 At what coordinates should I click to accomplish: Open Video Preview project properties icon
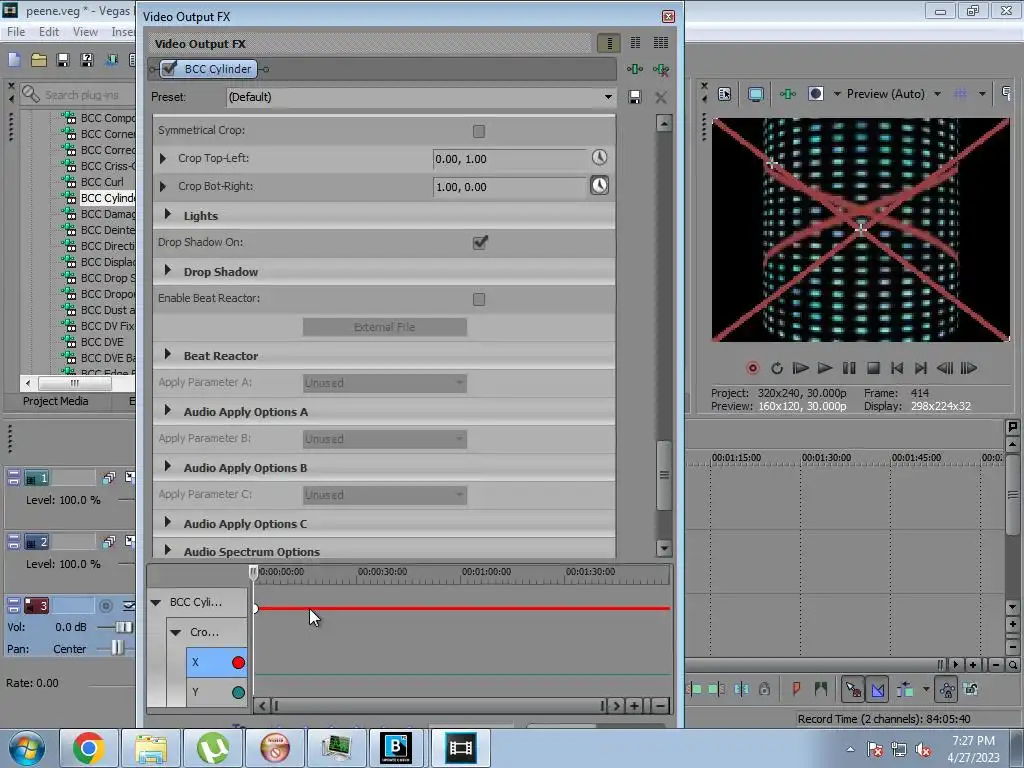[x=725, y=94]
